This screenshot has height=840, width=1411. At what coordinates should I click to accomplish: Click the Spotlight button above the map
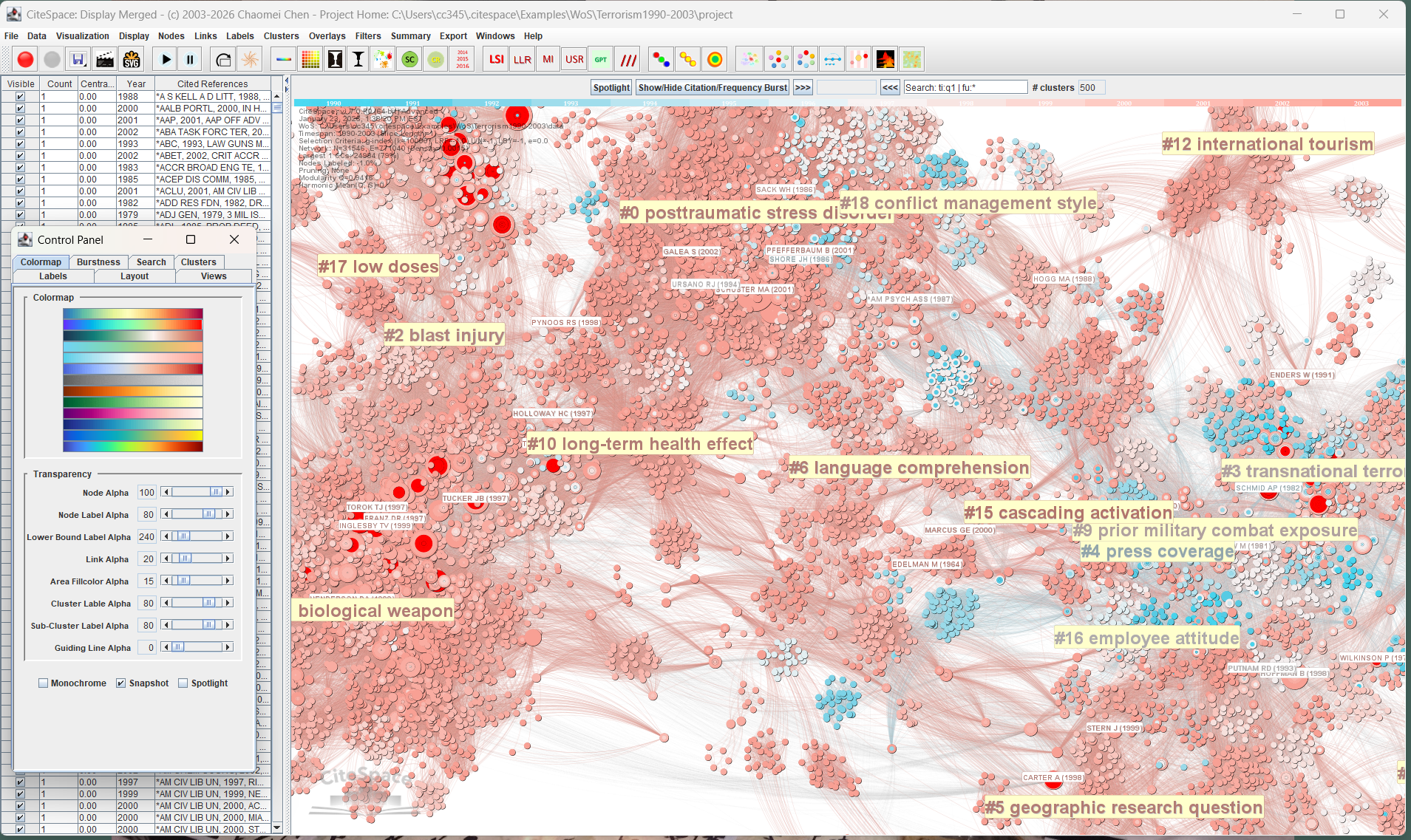(611, 88)
